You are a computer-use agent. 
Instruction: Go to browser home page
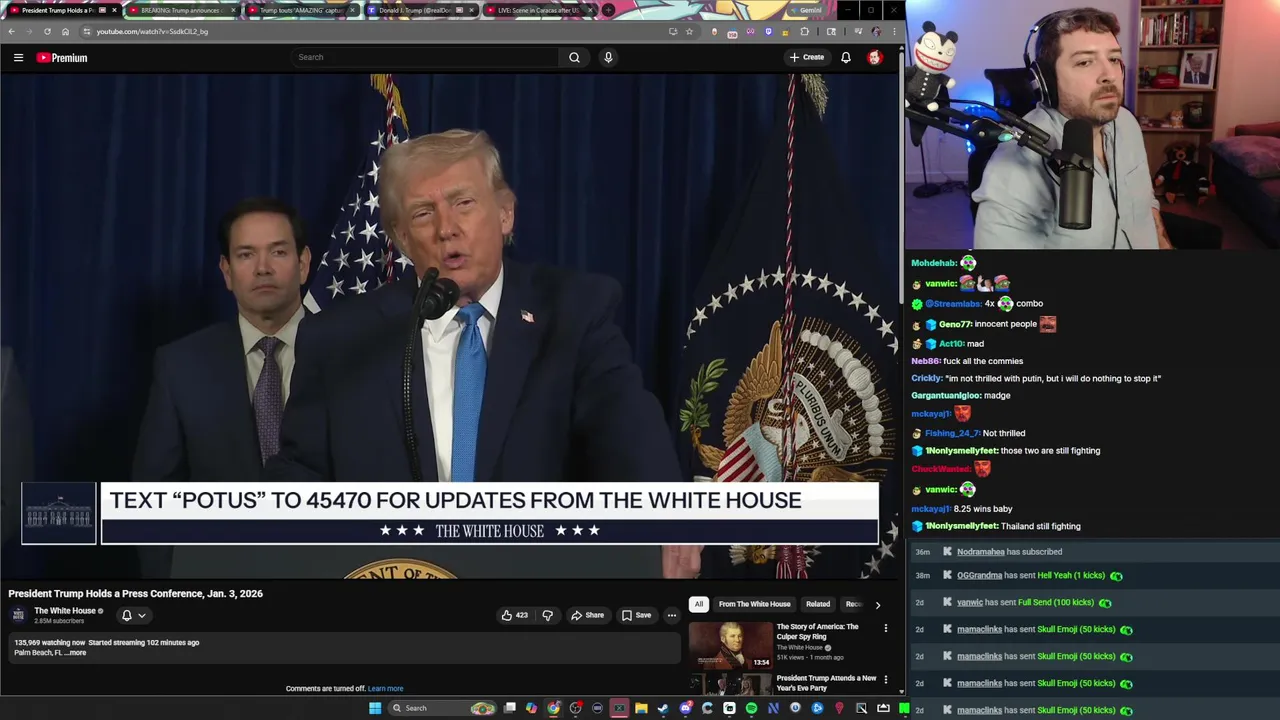(x=65, y=31)
